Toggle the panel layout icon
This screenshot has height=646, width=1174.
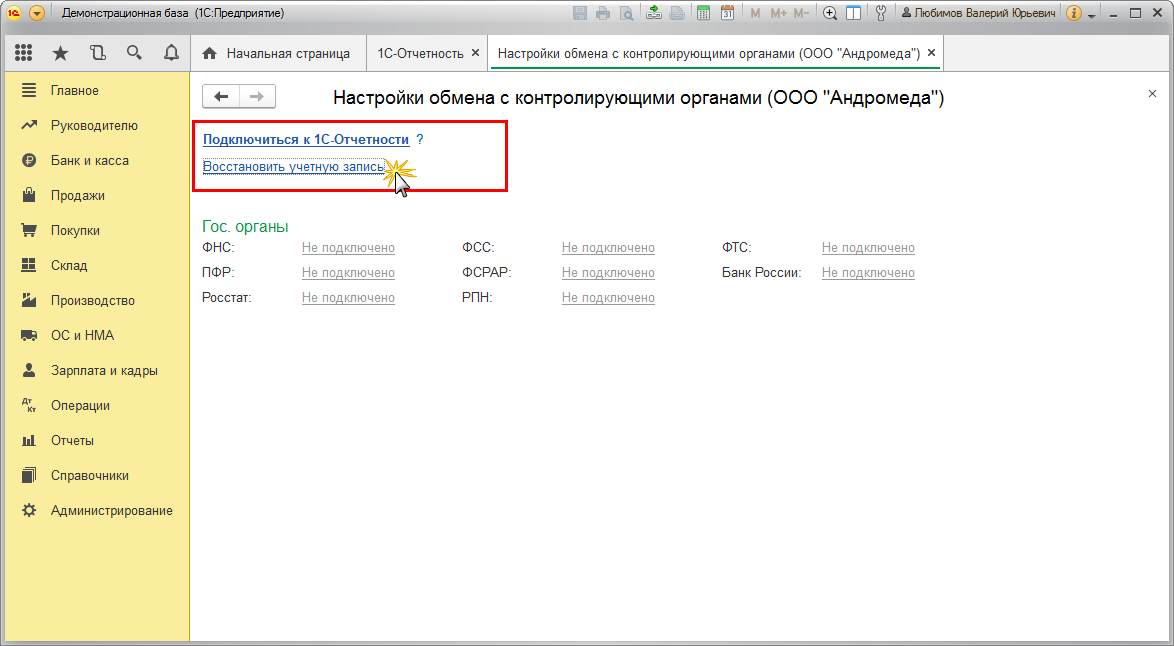click(853, 13)
